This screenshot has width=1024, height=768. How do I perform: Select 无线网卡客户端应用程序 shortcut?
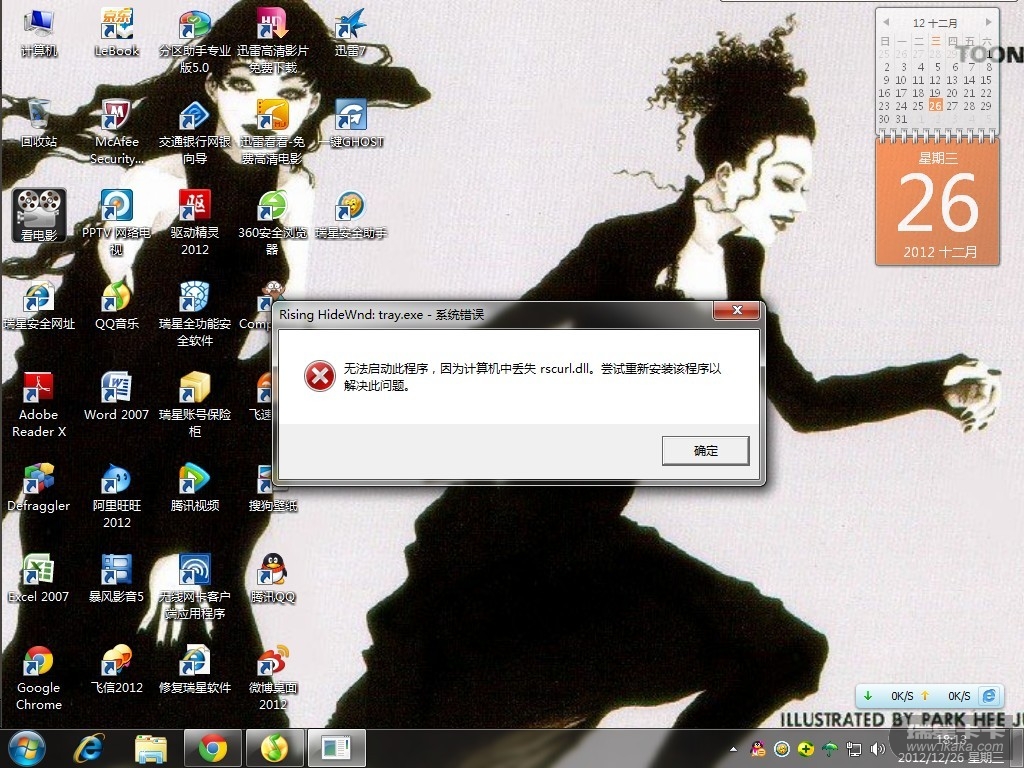click(x=195, y=586)
